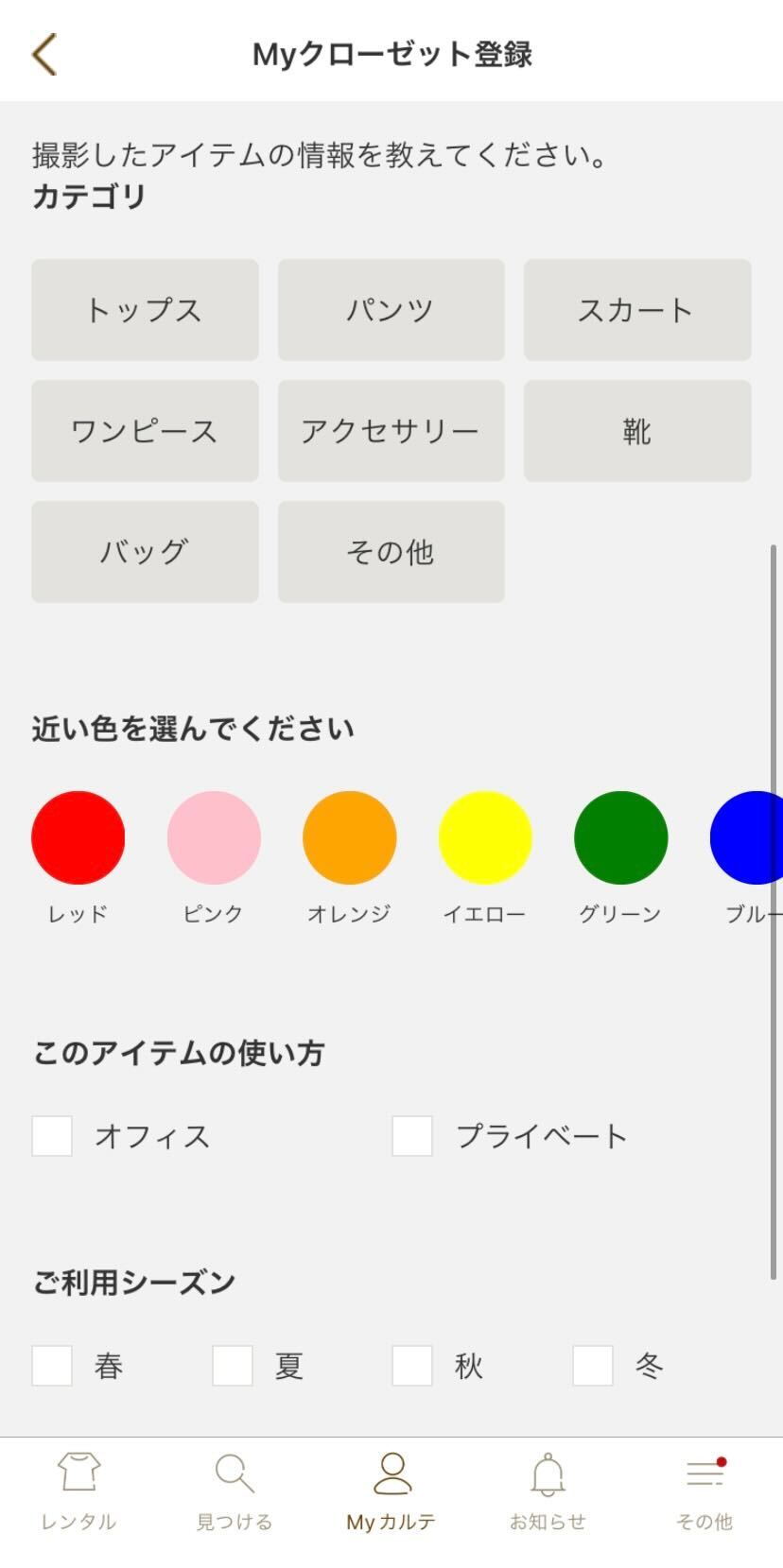The height and width of the screenshot is (1568, 783).
Task: Select the red レッド color swatch
Action: [78, 837]
